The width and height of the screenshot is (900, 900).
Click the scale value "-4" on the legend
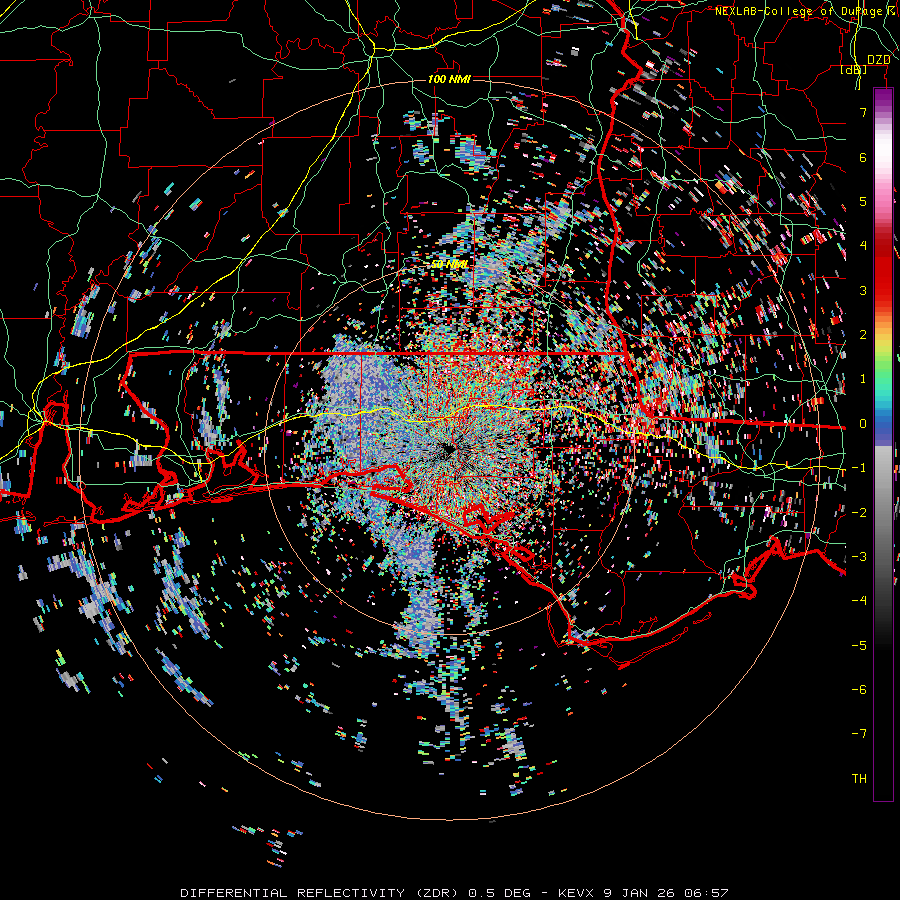[859, 600]
